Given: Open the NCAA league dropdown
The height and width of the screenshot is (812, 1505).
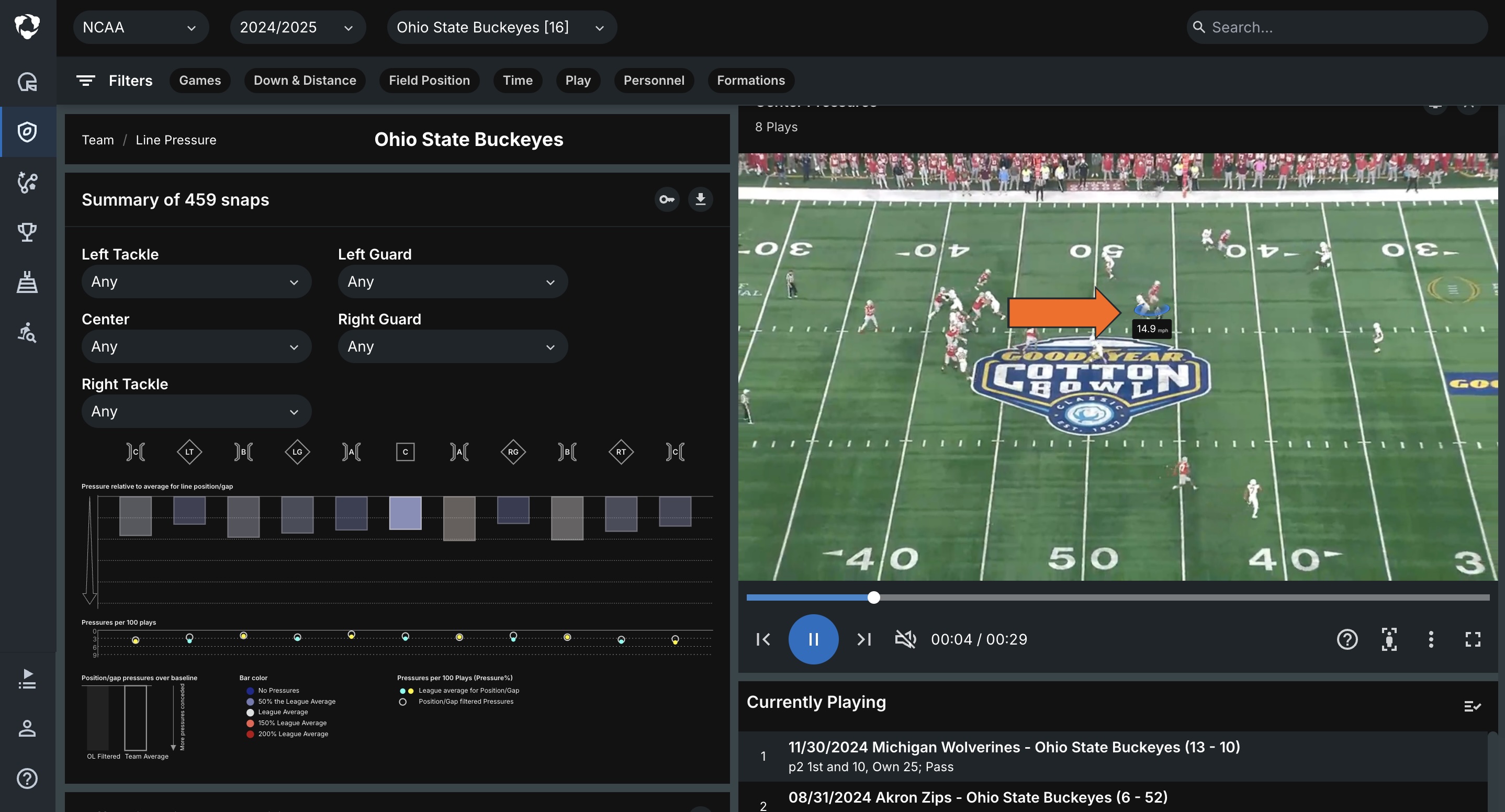Looking at the screenshot, I should click(x=141, y=27).
